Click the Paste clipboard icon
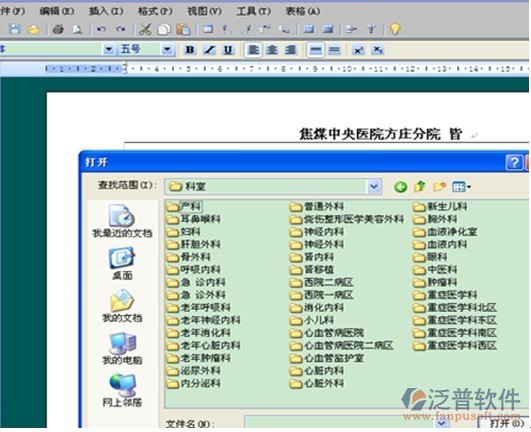The width and height of the screenshot is (531, 432). coord(183,29)
